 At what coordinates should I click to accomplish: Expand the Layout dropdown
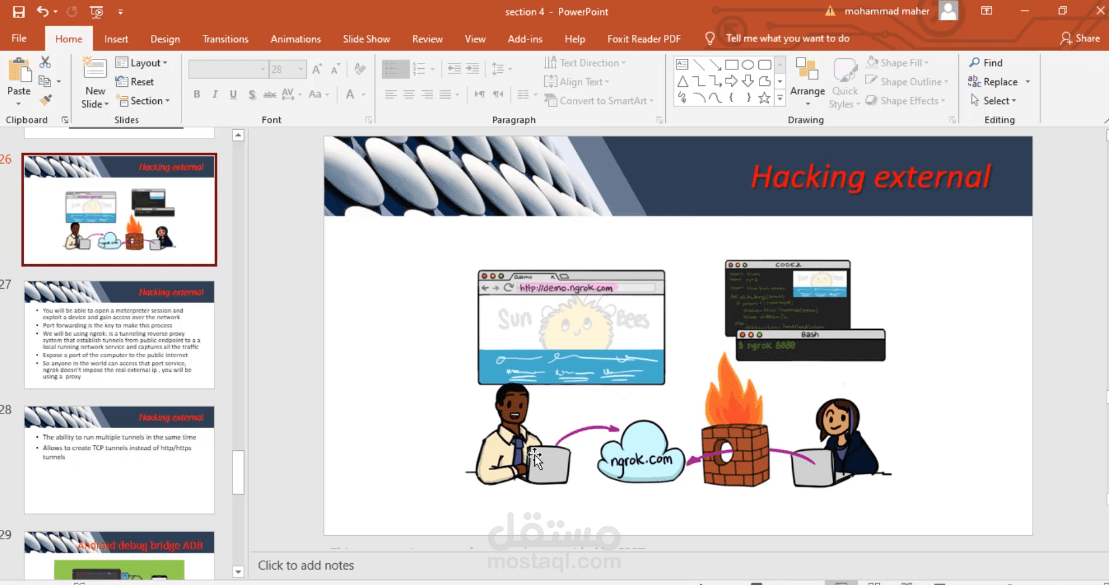(141, 63)
